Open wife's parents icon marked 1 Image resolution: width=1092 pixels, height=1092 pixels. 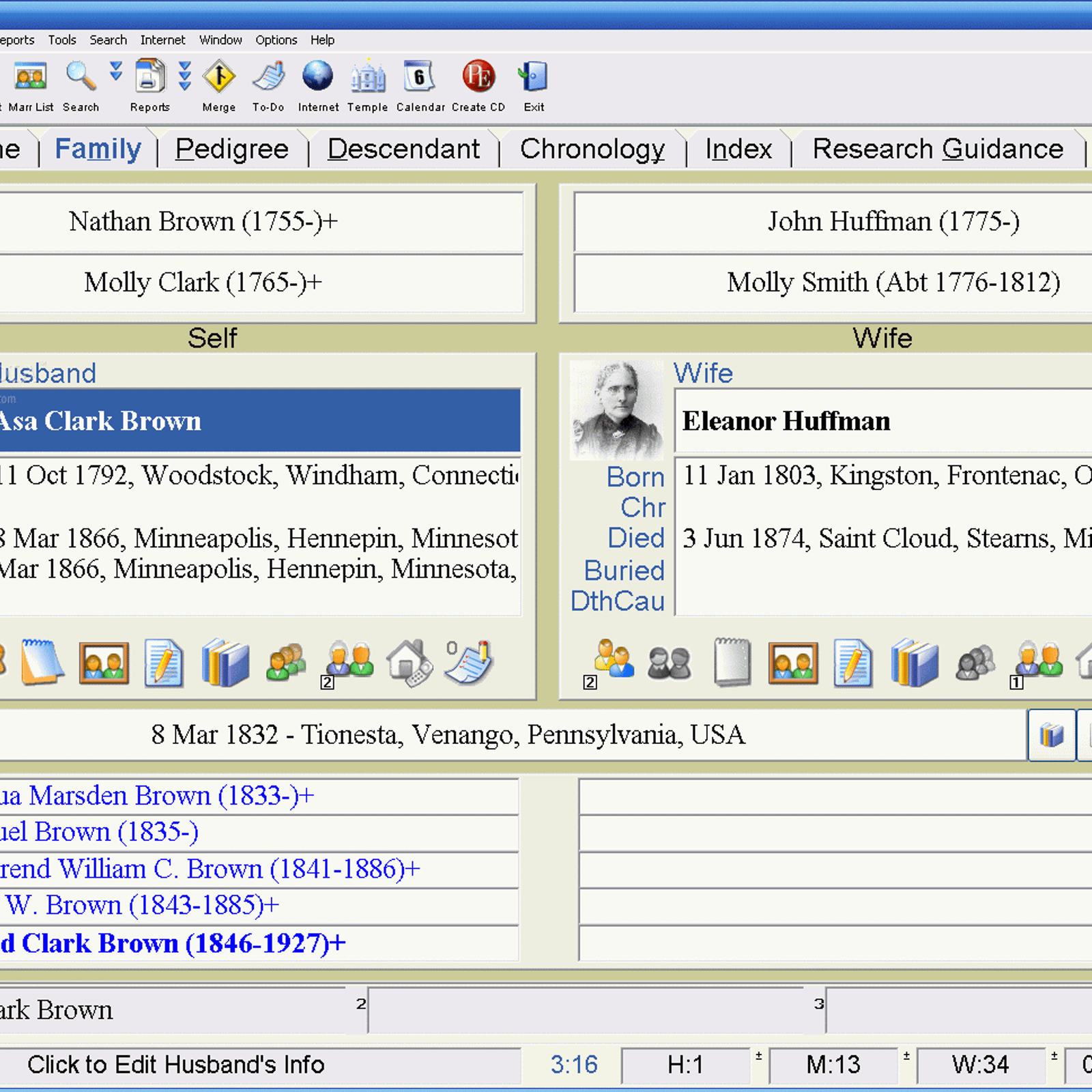pos(1036,663)
